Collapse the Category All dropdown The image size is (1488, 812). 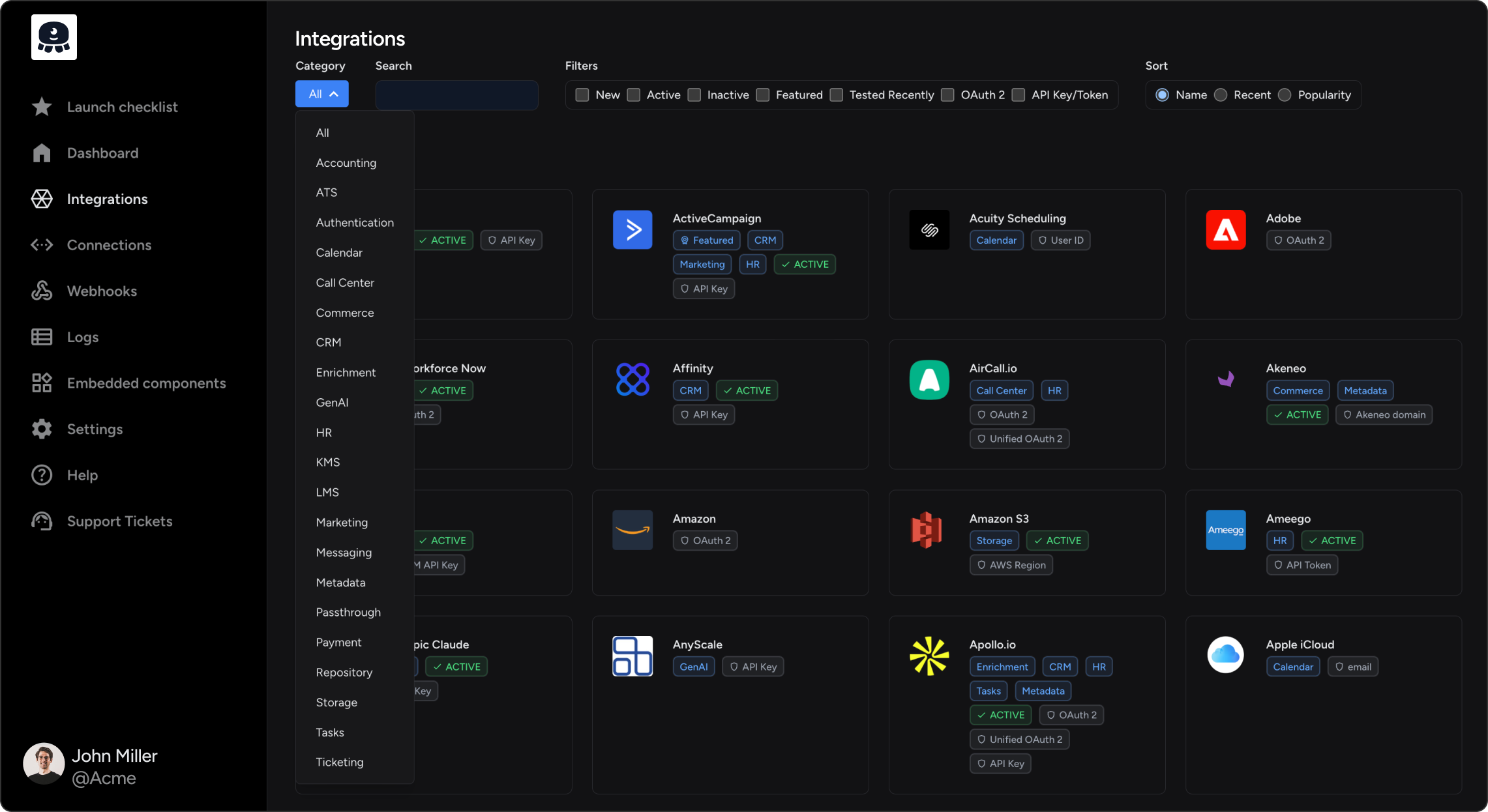point(321,93)
